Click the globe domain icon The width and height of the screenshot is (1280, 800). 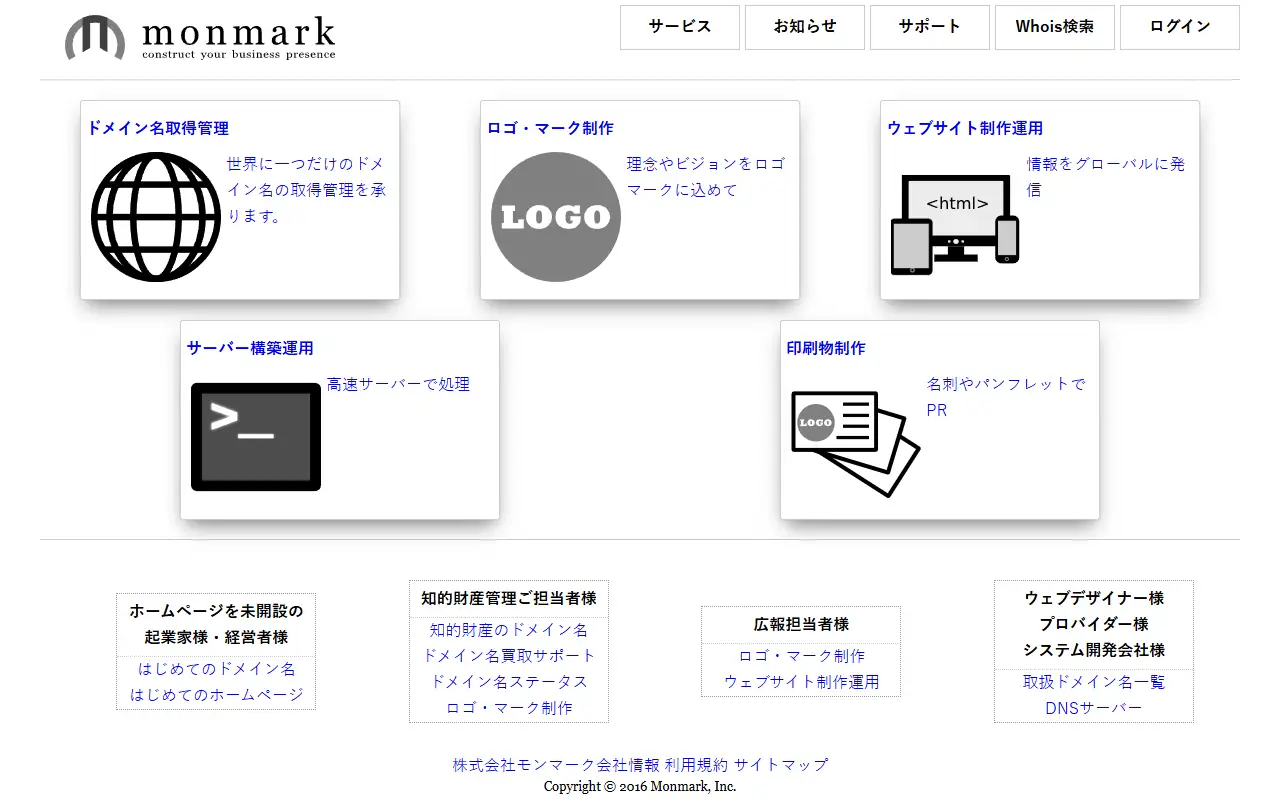tap(156, 217)
